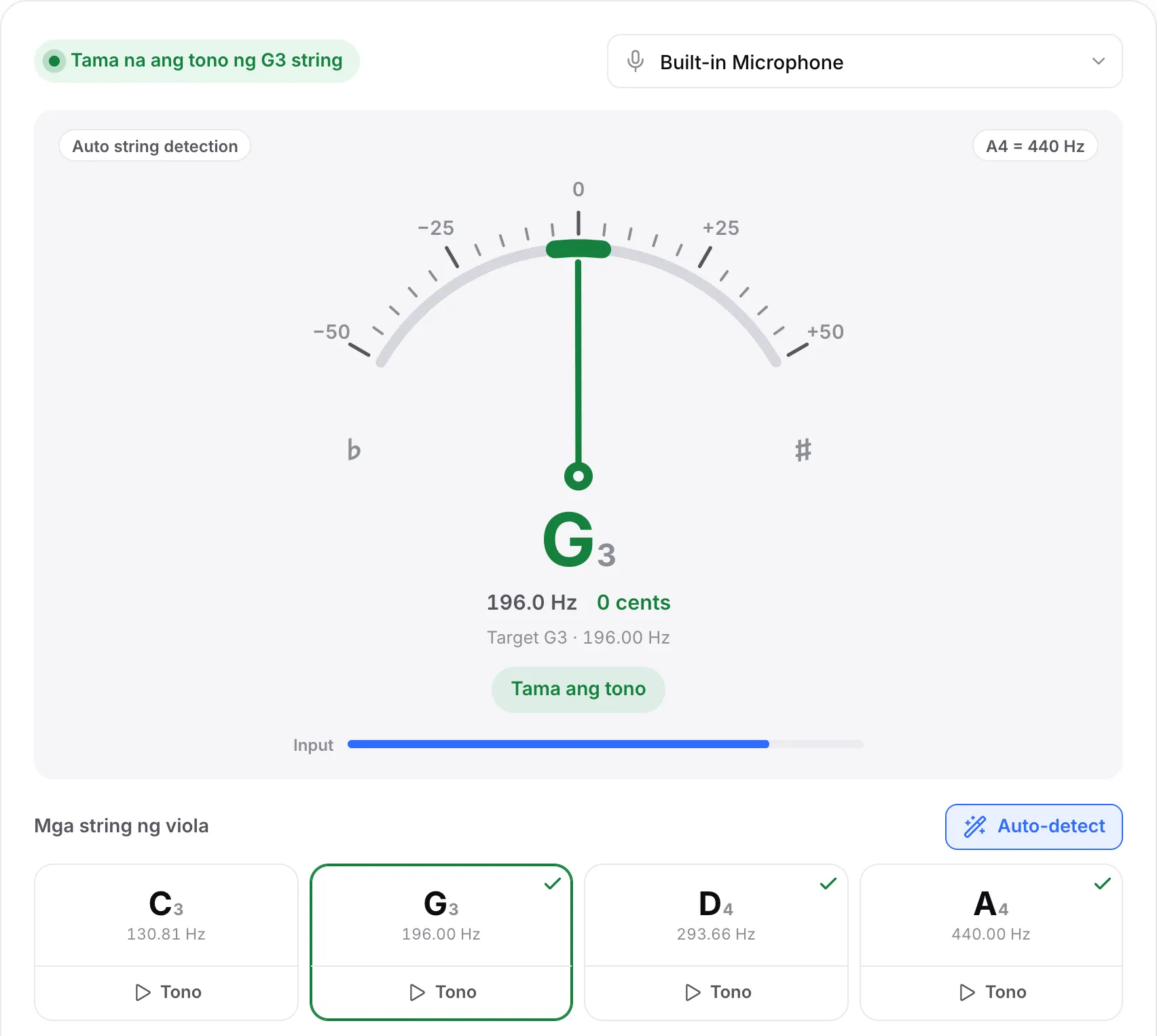Click the −25 gauge label
Screen dimensions: 1157x1036
[x=436, y=228]
